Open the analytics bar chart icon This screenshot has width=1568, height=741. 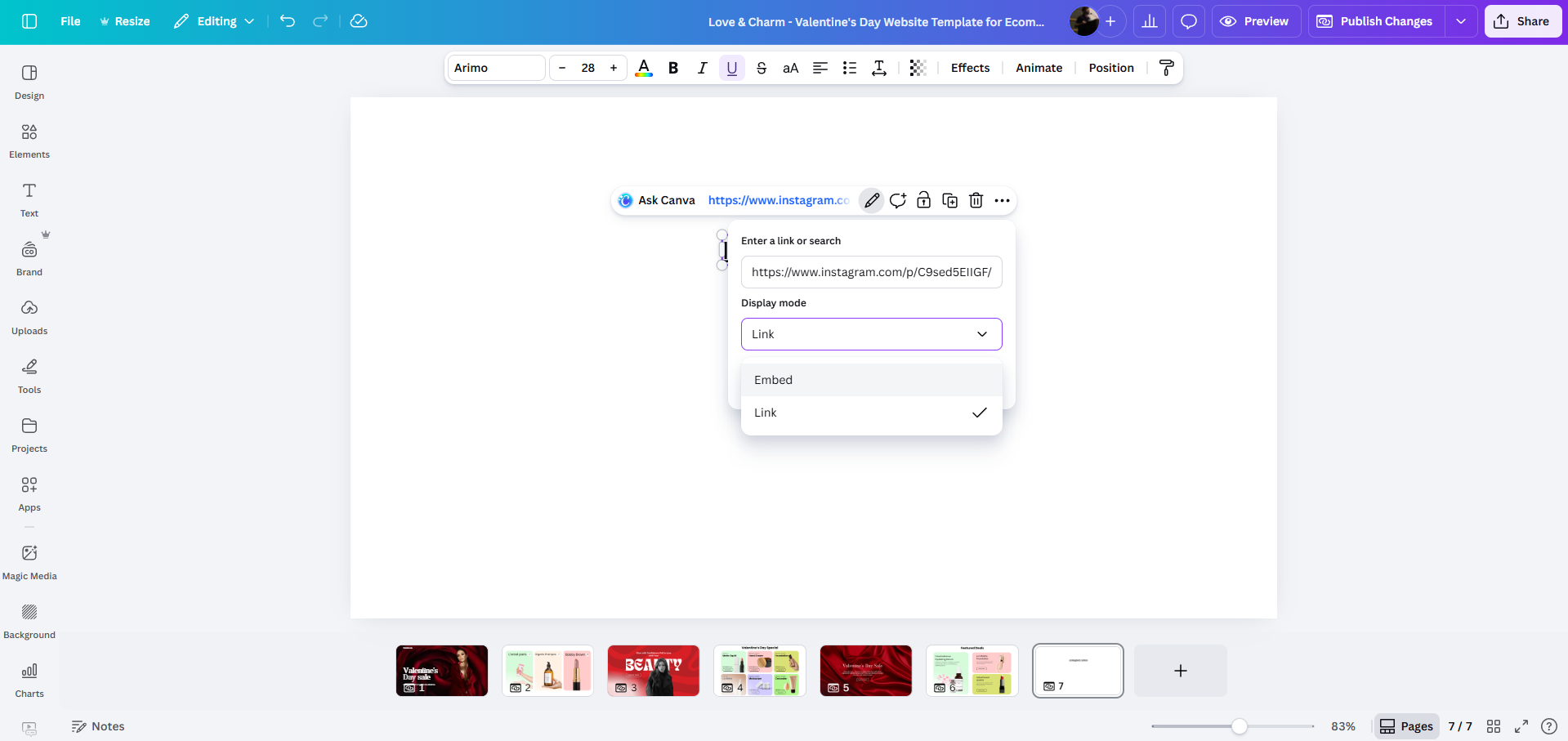[x=1149, y=21]
